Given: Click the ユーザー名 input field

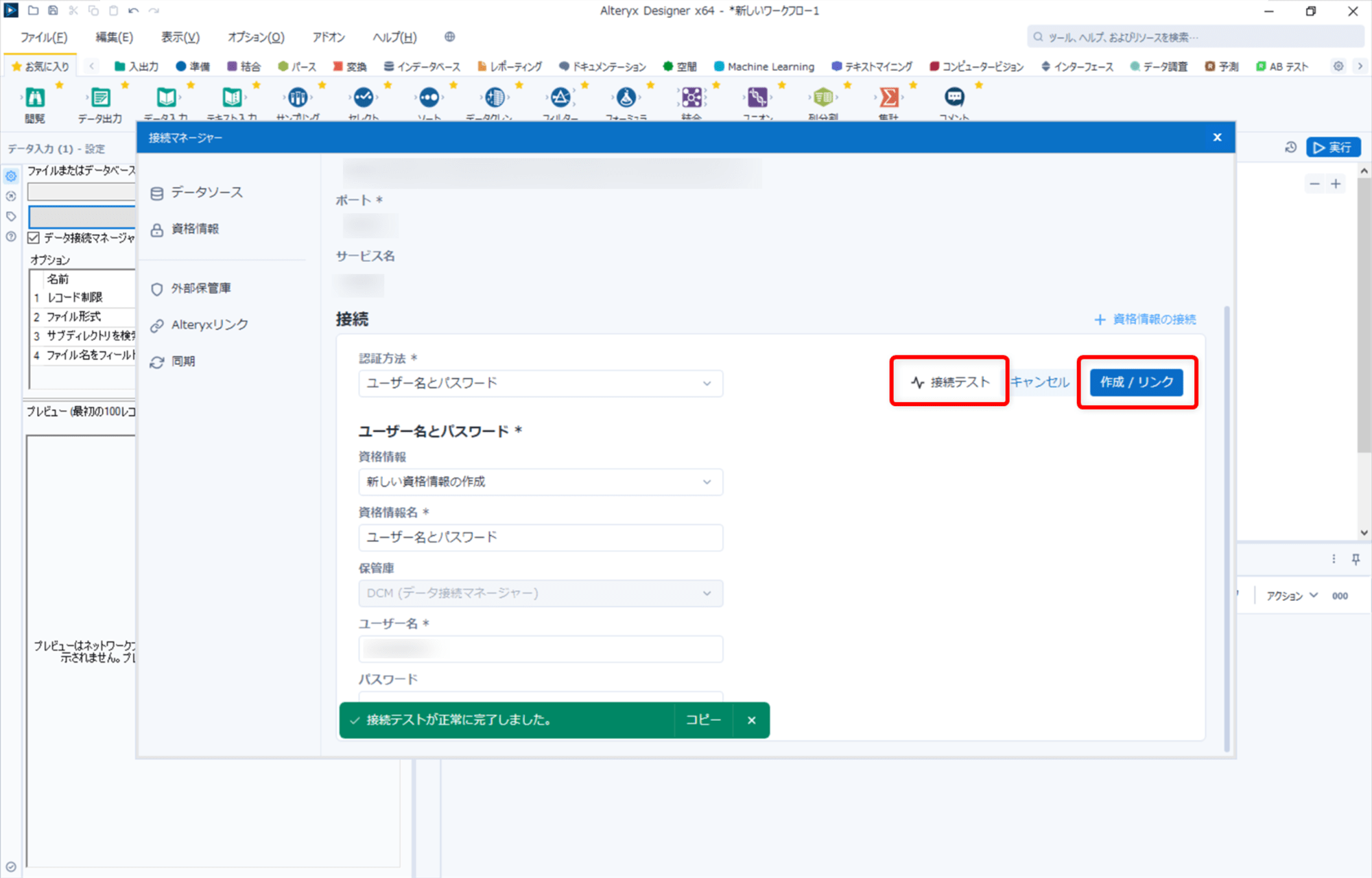Looking at the screenshot, I should pyautogui.click(x=541, y=649).
